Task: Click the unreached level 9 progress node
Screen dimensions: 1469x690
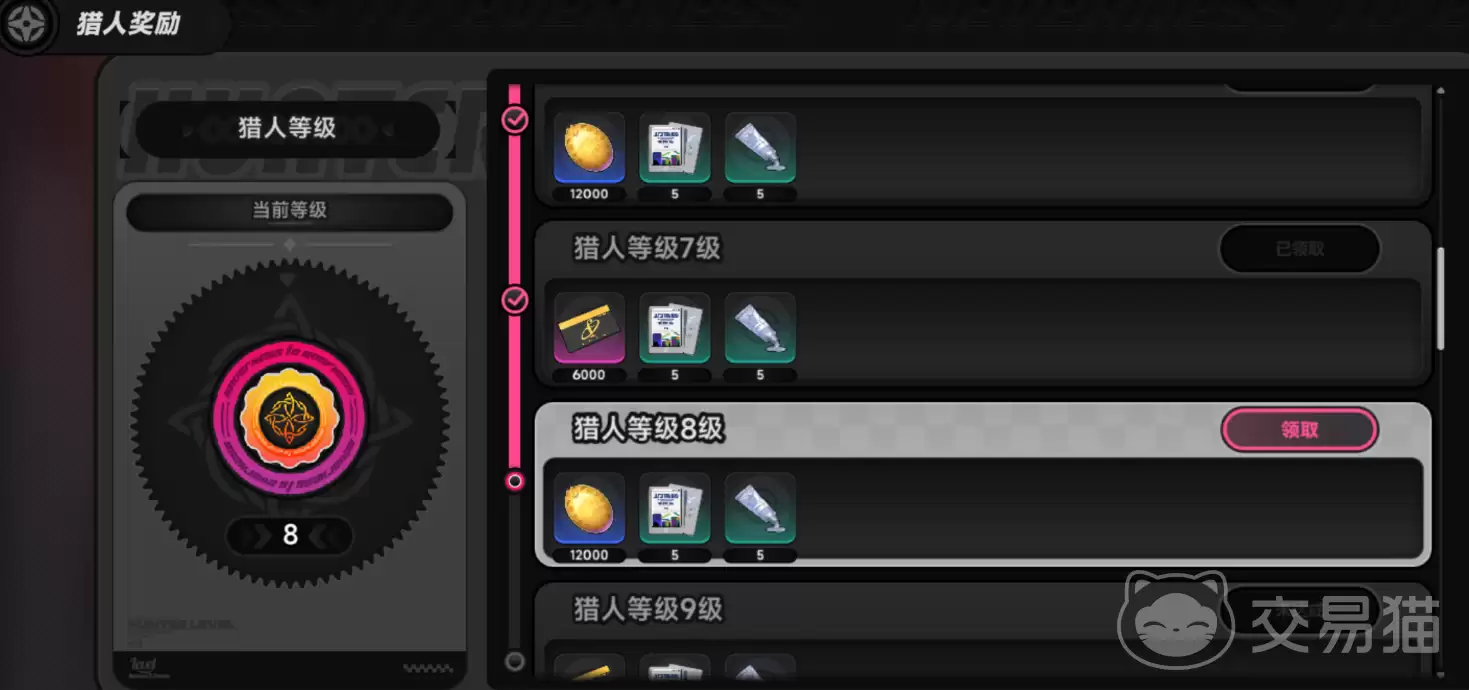Action: click(515, 661)
